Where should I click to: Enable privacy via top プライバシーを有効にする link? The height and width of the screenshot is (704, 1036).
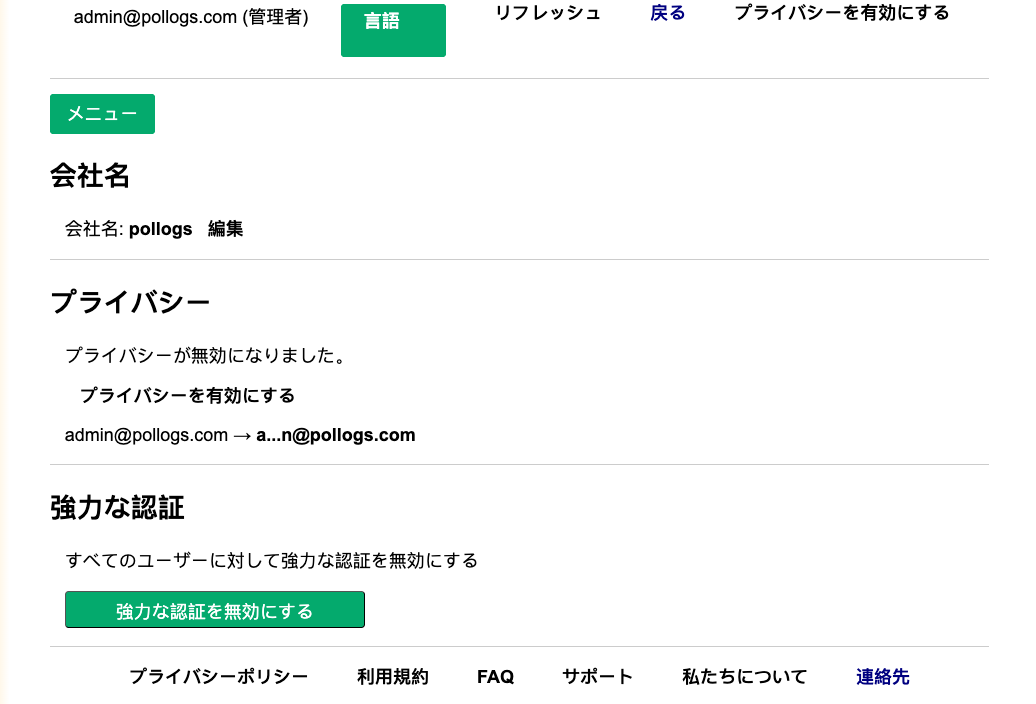point(842,13)
